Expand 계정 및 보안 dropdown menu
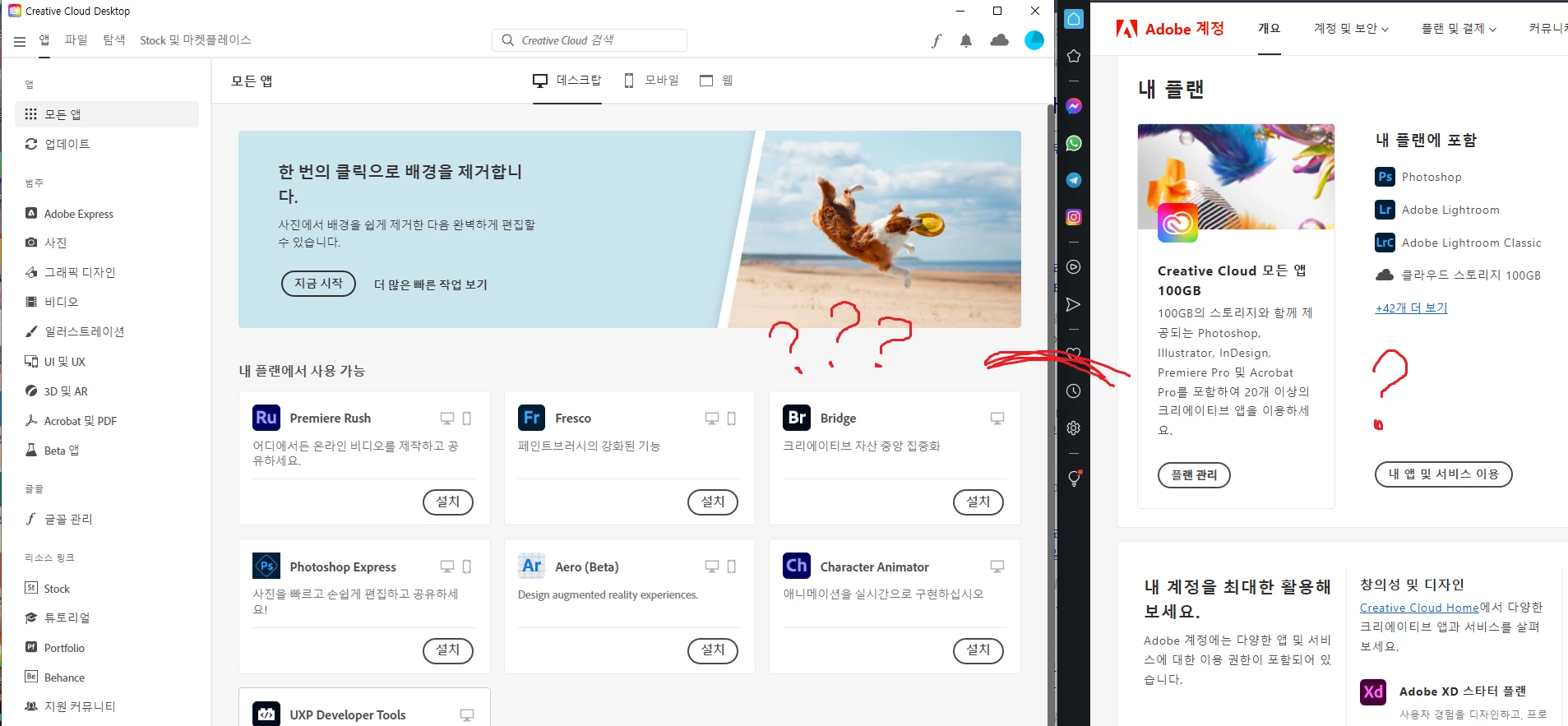The image size is (1568, 726). click(1351, 29)
